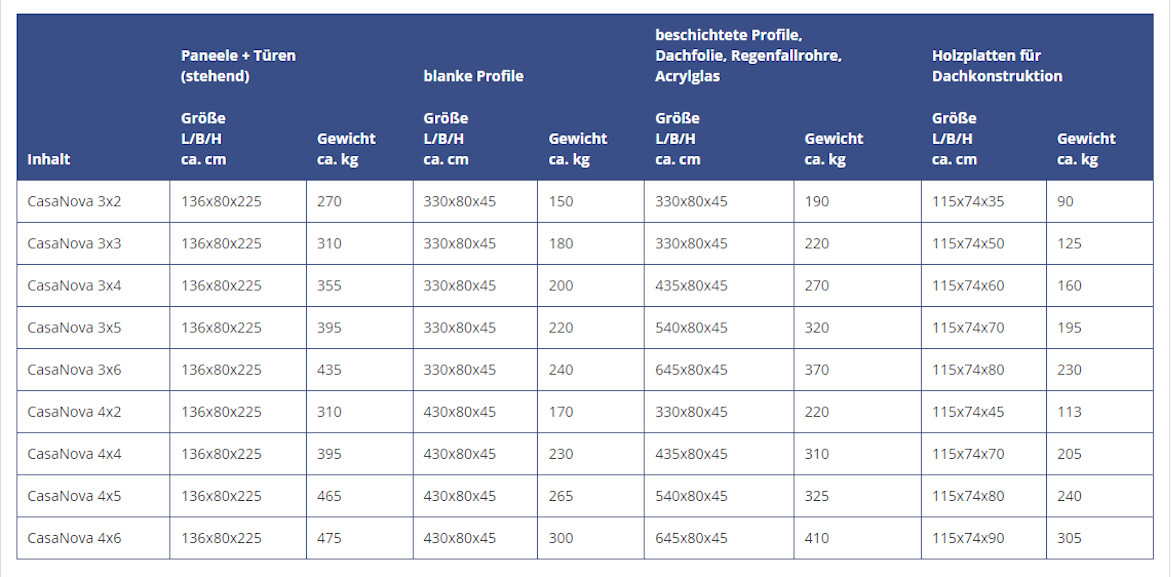Click the 305 kg Holzplatten weight cell
This screenshot has width=1171, height=577.
click(x=1069, y=538)
